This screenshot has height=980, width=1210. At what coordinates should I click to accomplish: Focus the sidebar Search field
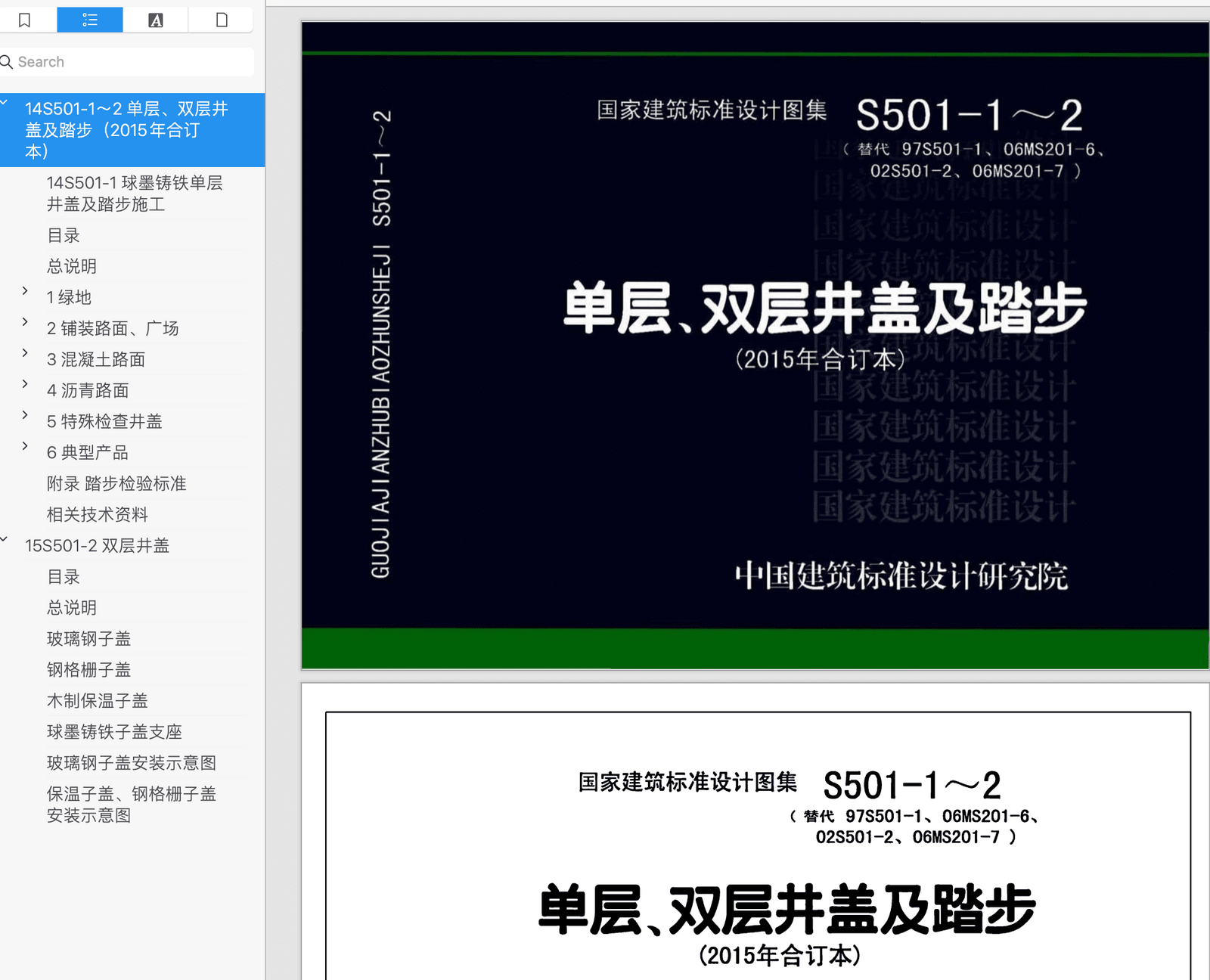tap(126, 62)
